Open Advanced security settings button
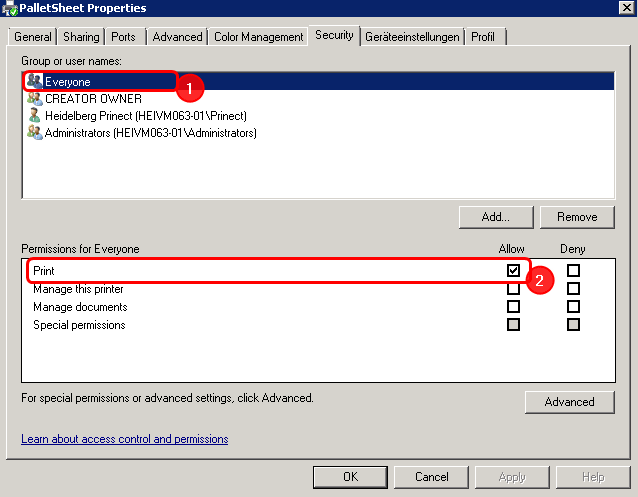638x497 pixels. 569,402
